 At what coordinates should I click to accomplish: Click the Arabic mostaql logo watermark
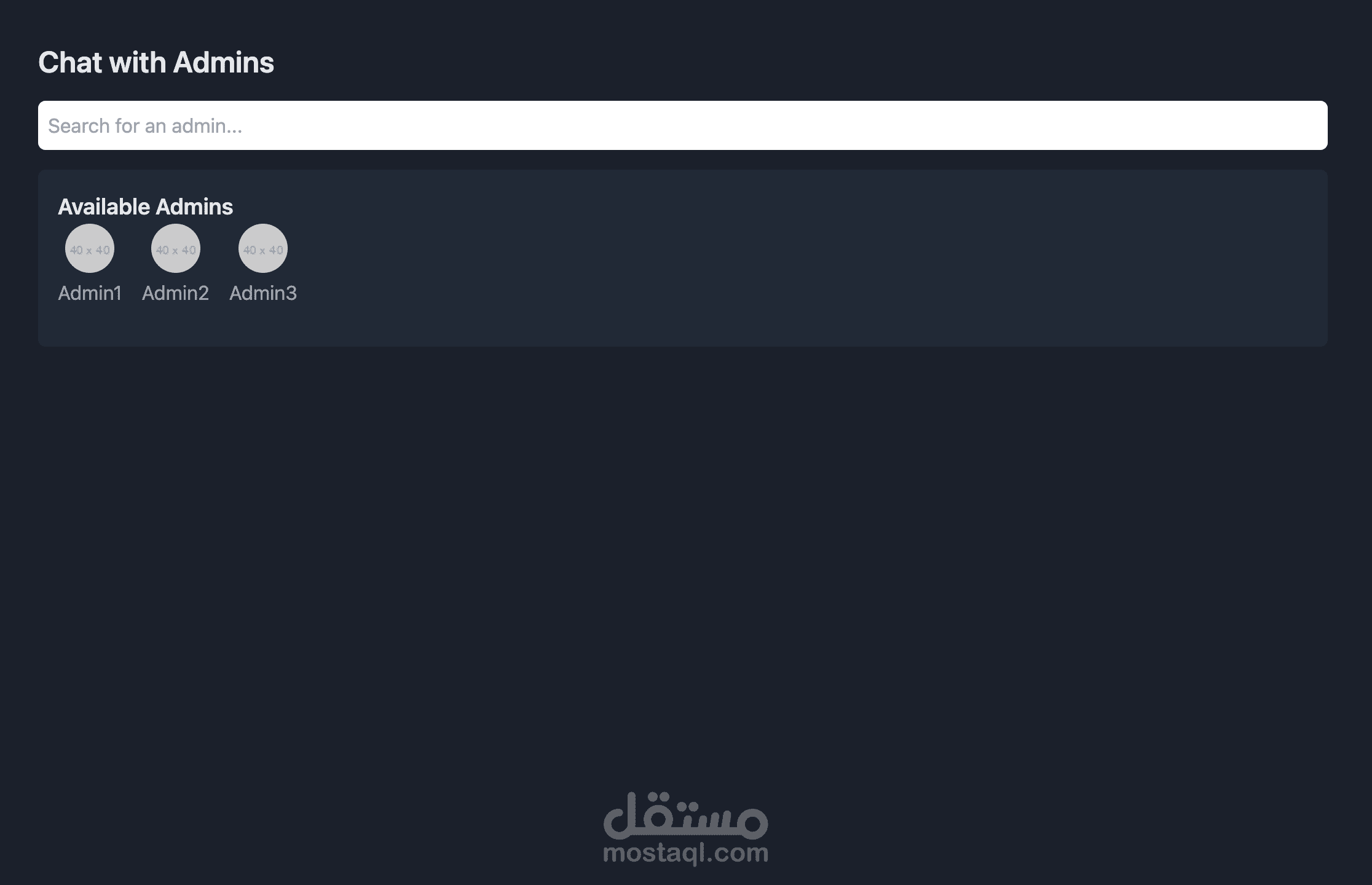[x=685, y=816]
